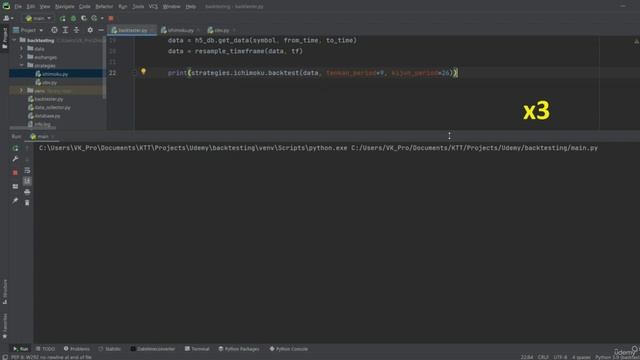Toggle Soft-Wrap in Run console

27,170
